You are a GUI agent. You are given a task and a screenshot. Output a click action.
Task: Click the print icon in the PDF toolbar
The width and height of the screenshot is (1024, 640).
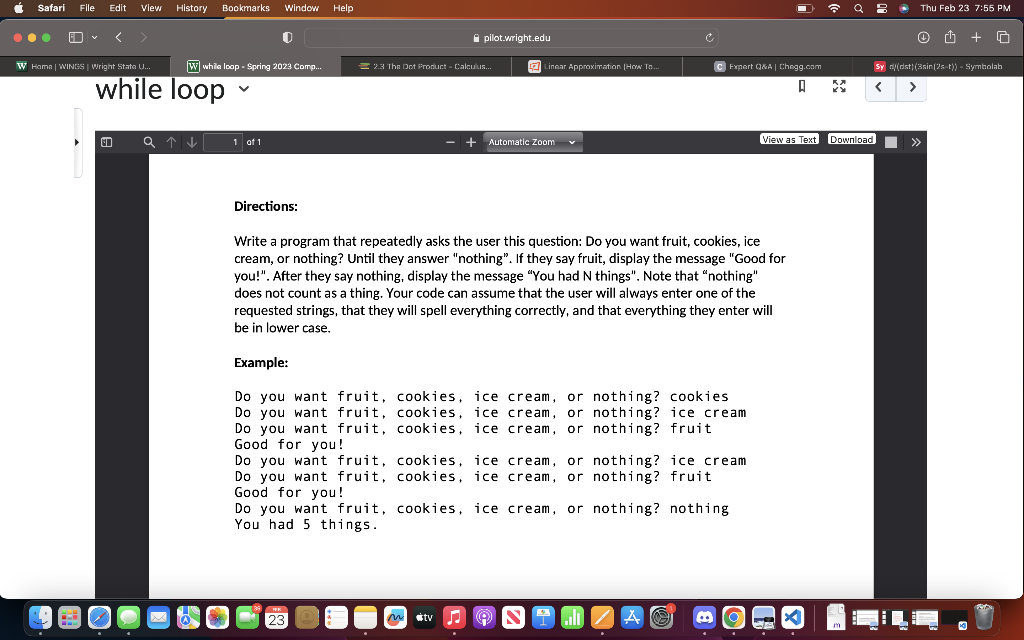click(x=890, y=140)
